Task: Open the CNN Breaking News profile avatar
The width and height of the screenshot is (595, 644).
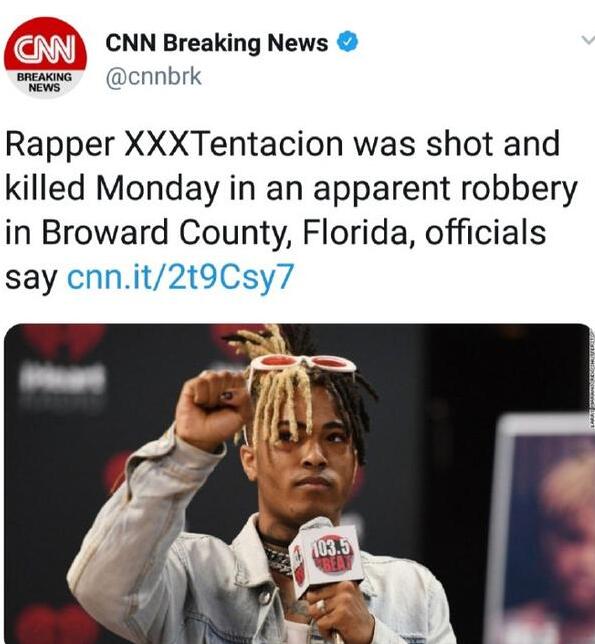Action: point(45,57)
